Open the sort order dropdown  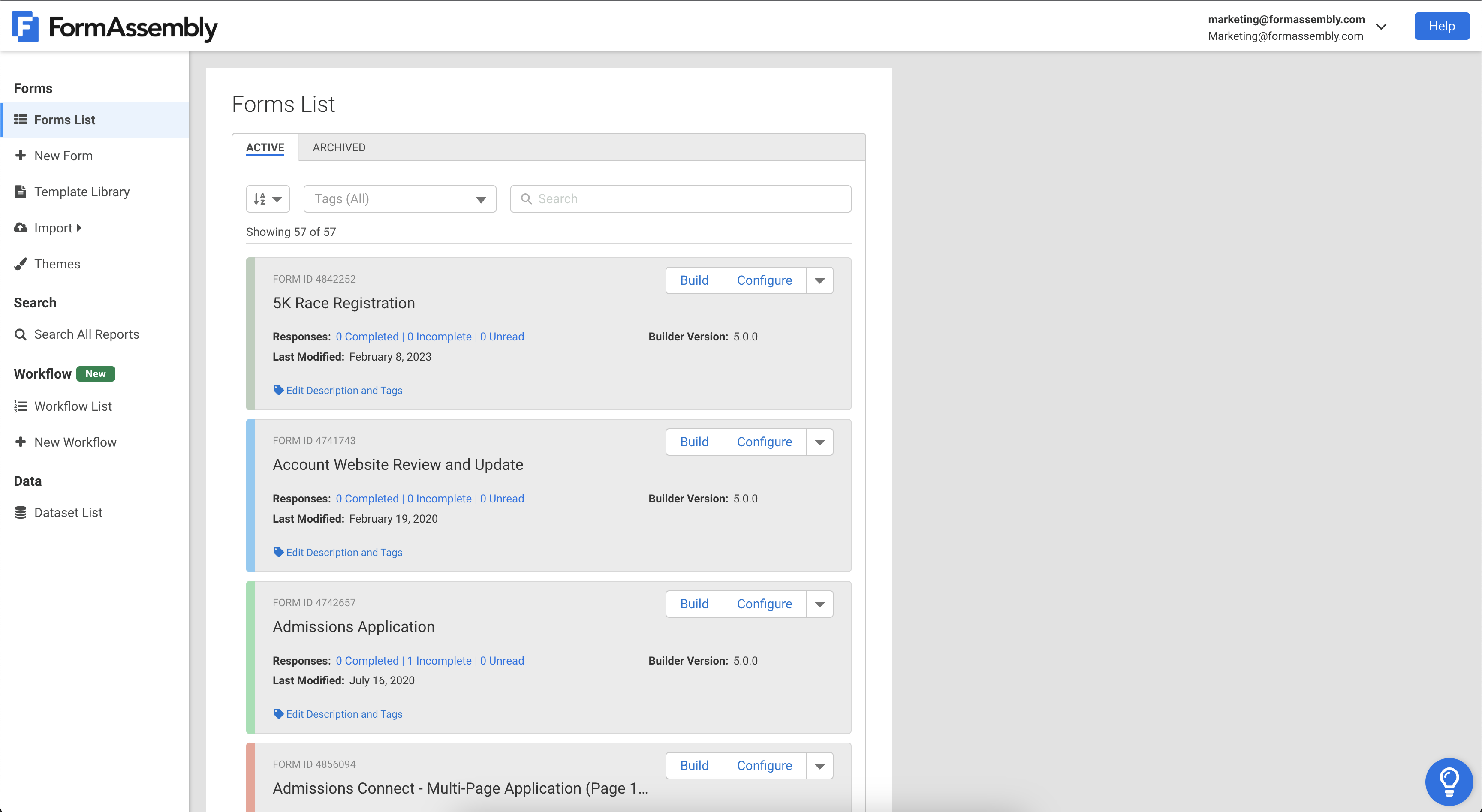pyautogui.click(x=268, y=199)
